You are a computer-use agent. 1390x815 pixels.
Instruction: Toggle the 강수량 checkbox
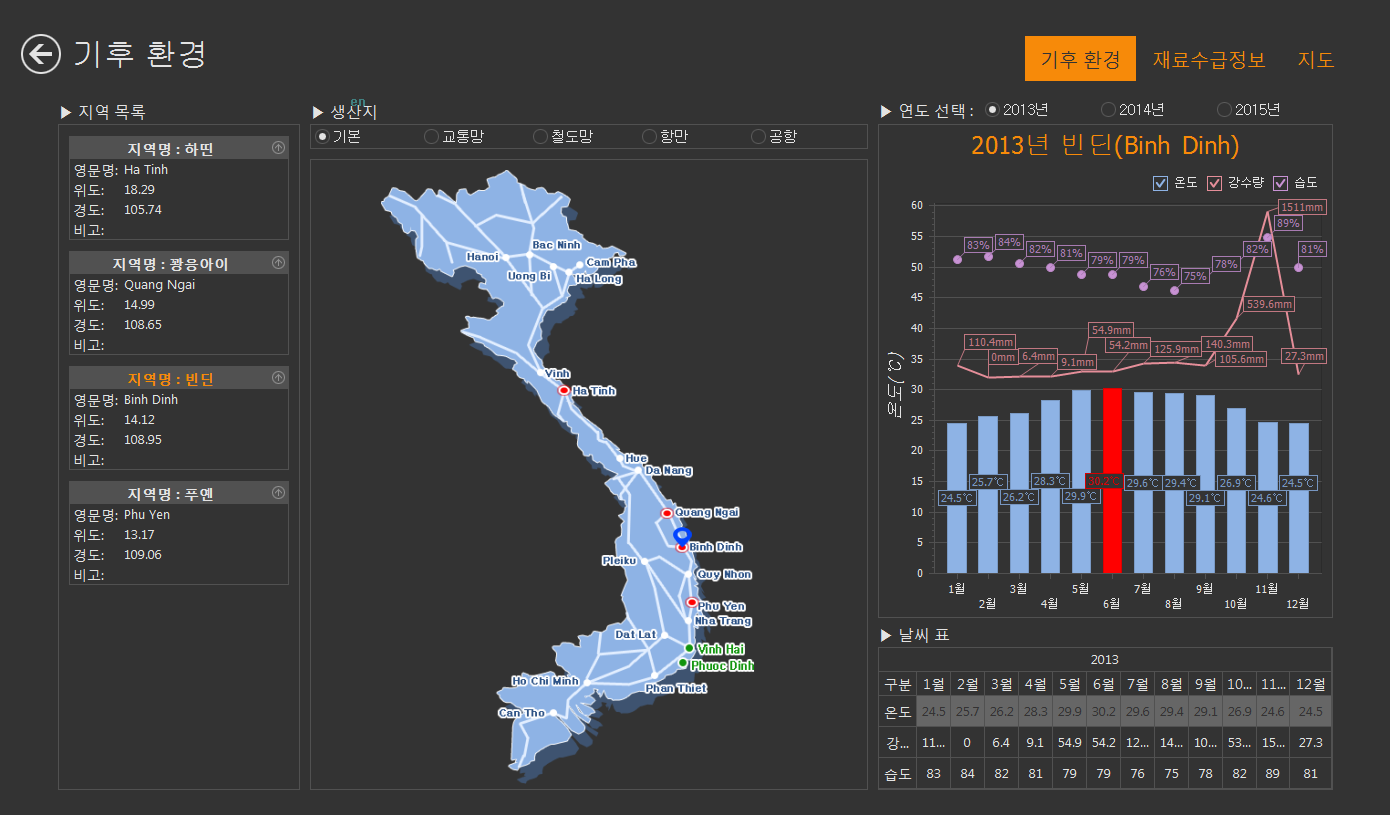[1215, 183]
